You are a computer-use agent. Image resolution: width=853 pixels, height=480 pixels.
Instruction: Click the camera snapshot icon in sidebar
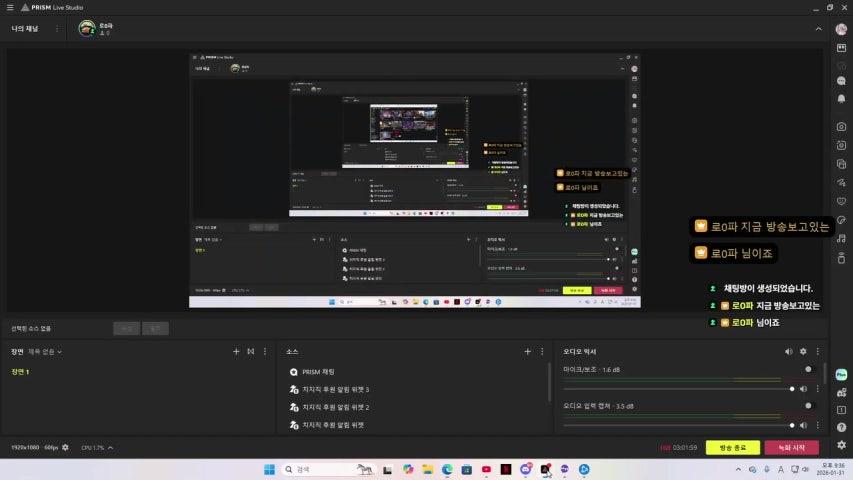coord(841,126)
